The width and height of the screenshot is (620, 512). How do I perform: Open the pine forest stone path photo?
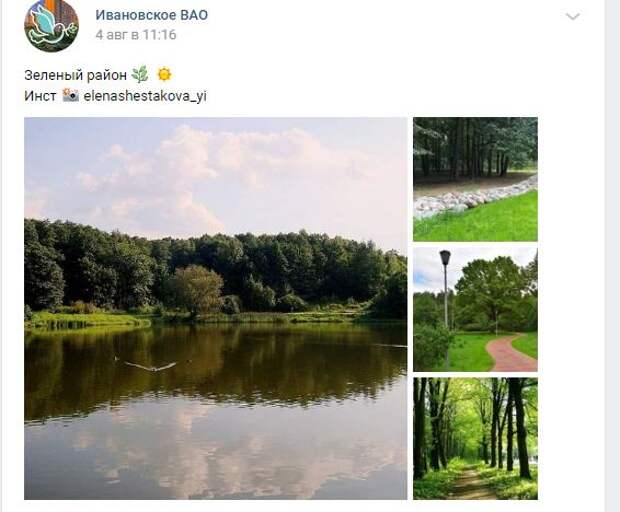475,179
